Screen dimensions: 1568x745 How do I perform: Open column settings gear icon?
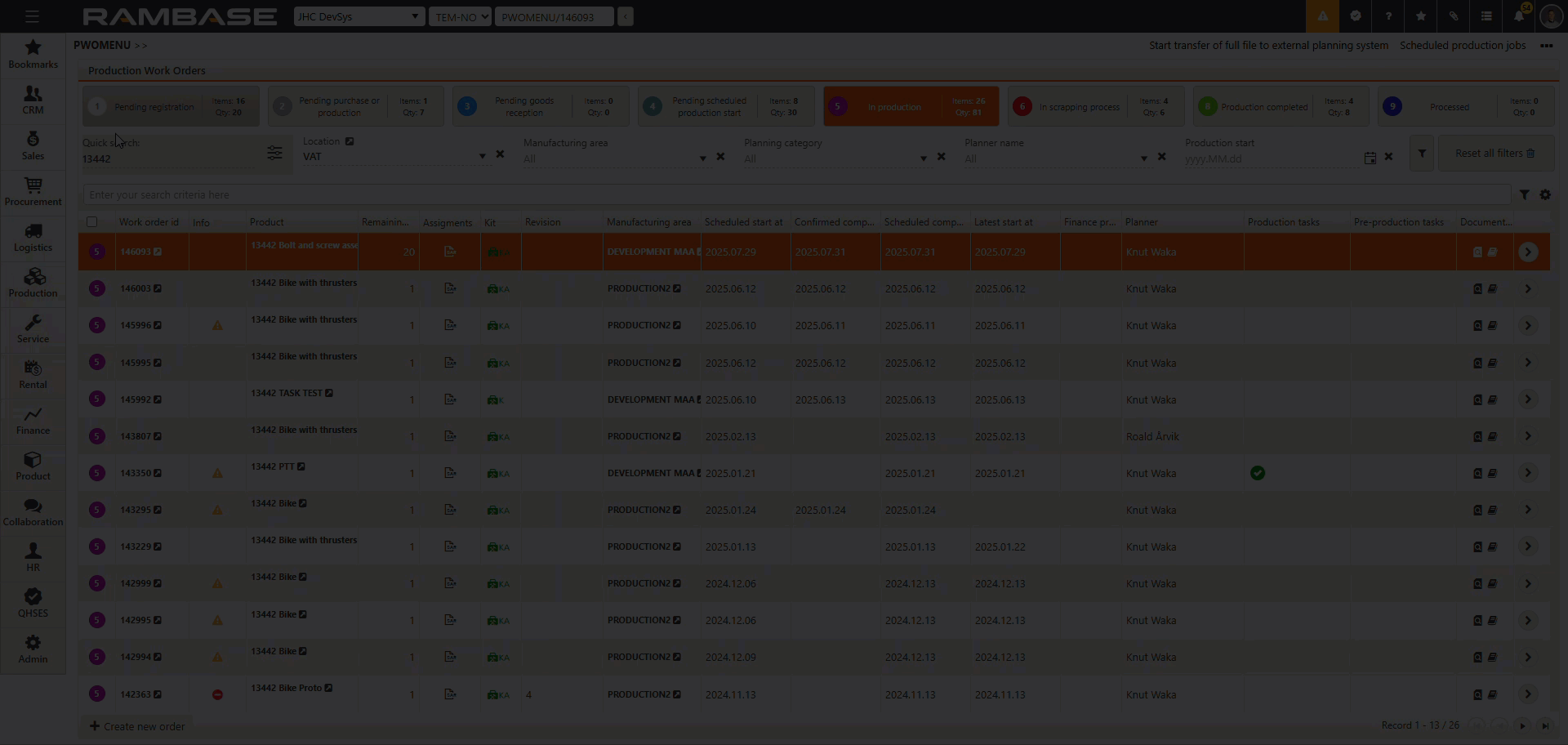[1544, 195]
